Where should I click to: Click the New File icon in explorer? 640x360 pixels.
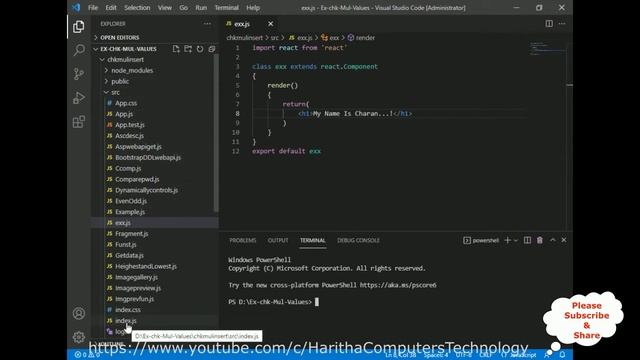[x=176, y=49]
